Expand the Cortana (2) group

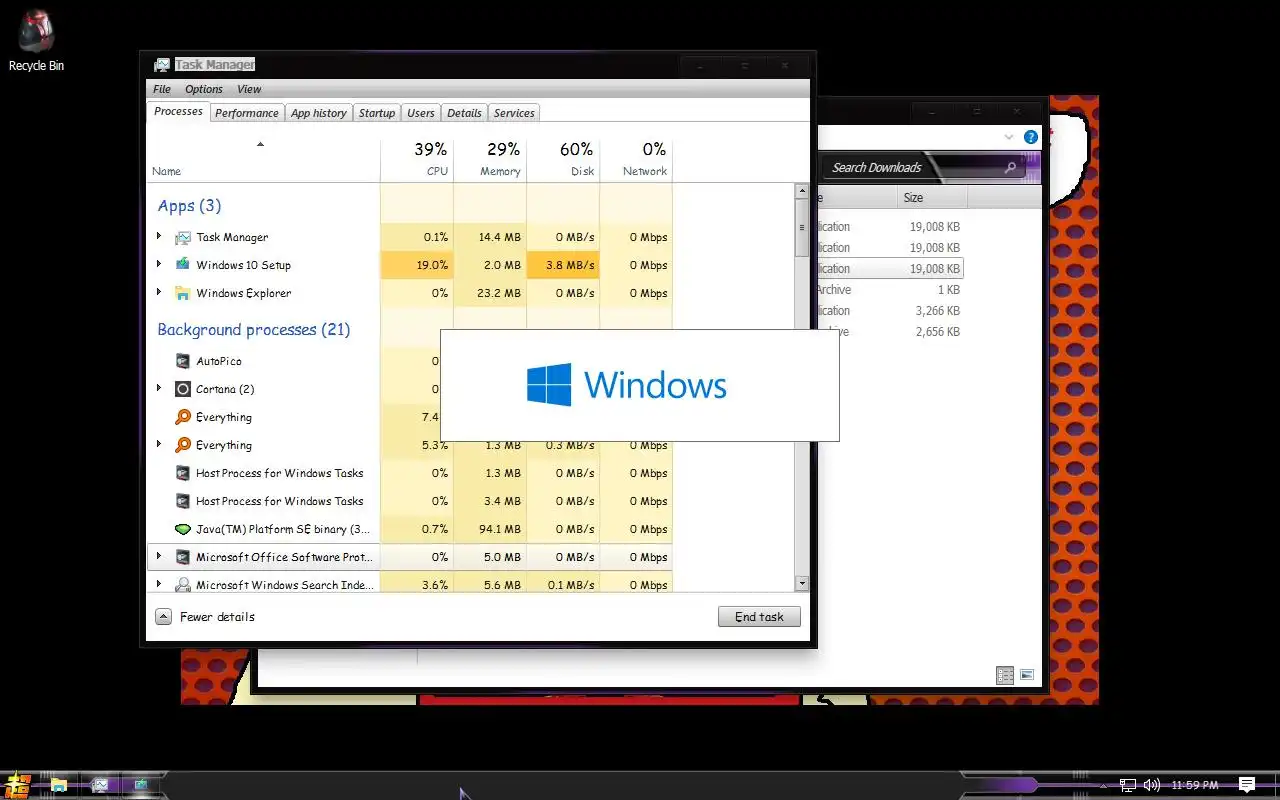click(159, 389)
